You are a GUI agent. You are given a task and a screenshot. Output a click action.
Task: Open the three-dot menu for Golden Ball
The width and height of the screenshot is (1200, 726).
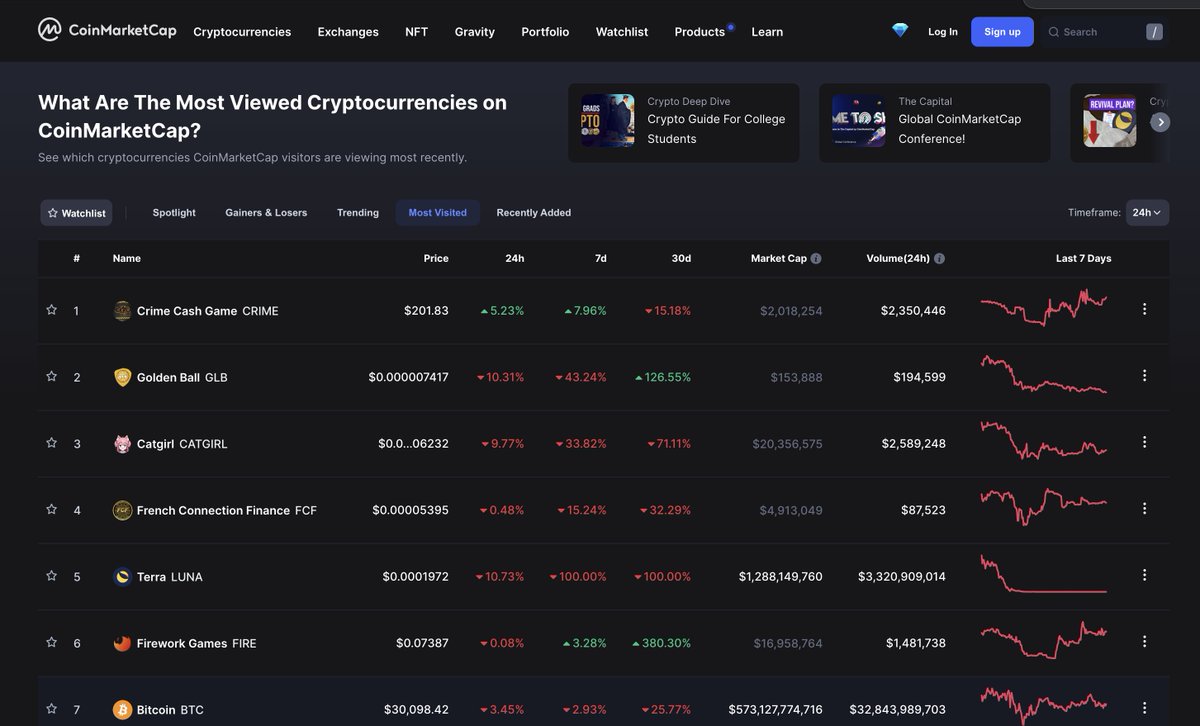[1145, 376]
